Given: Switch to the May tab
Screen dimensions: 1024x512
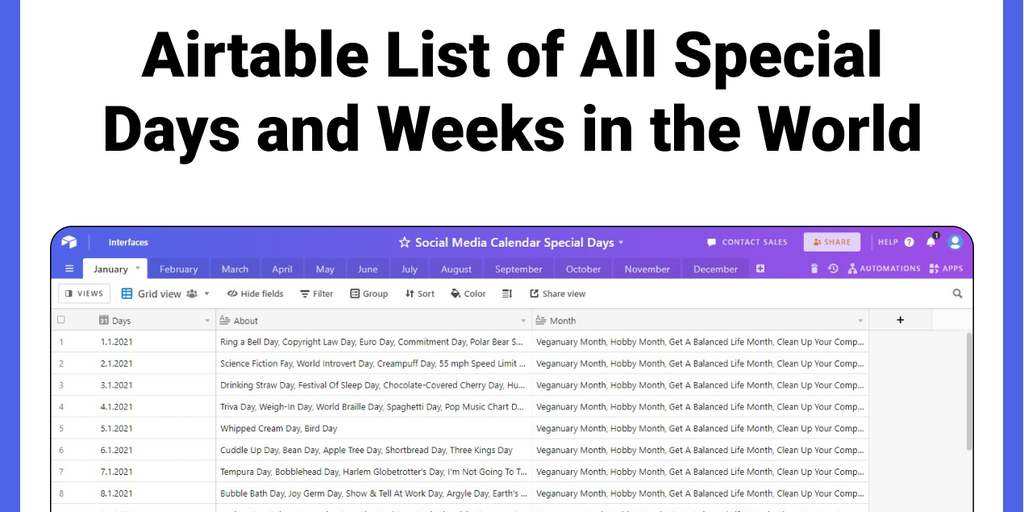Looking at the screenshot, I should 325,269.
